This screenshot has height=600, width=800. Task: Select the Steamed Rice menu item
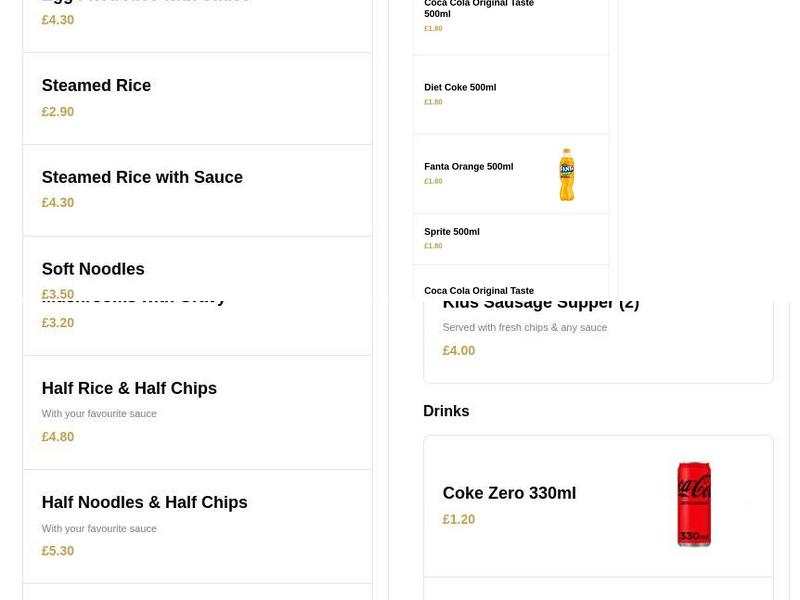pyautogui.click(x=96, y=86)
